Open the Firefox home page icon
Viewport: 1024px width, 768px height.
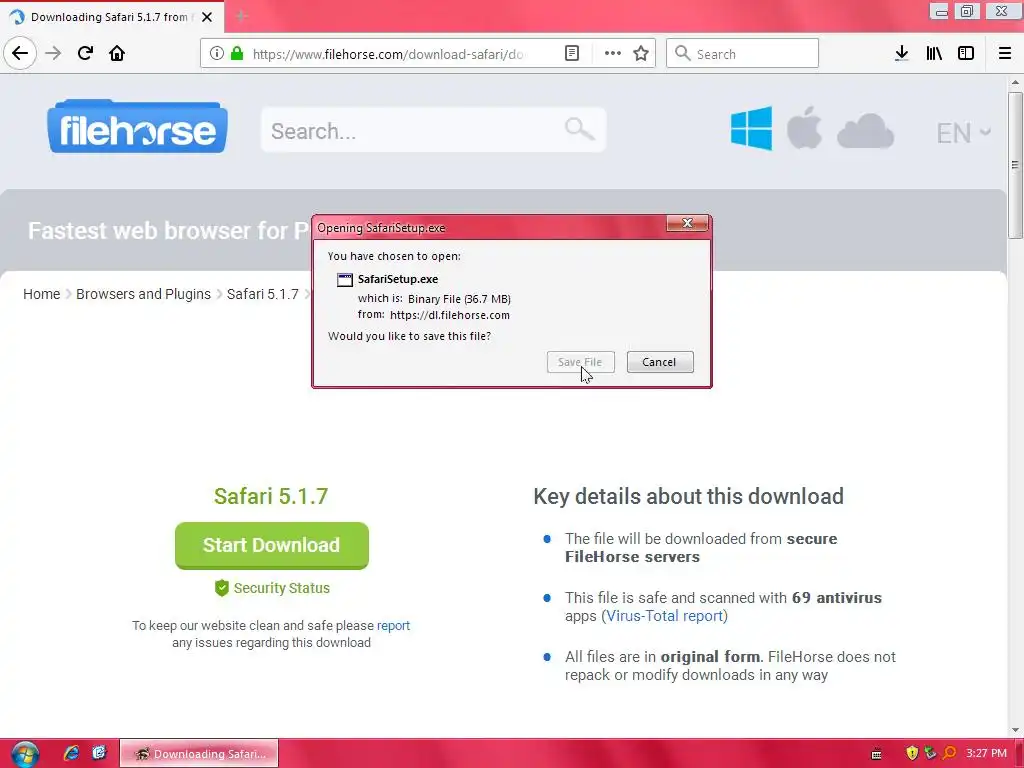pyautogui.click(x=117, y=53)
